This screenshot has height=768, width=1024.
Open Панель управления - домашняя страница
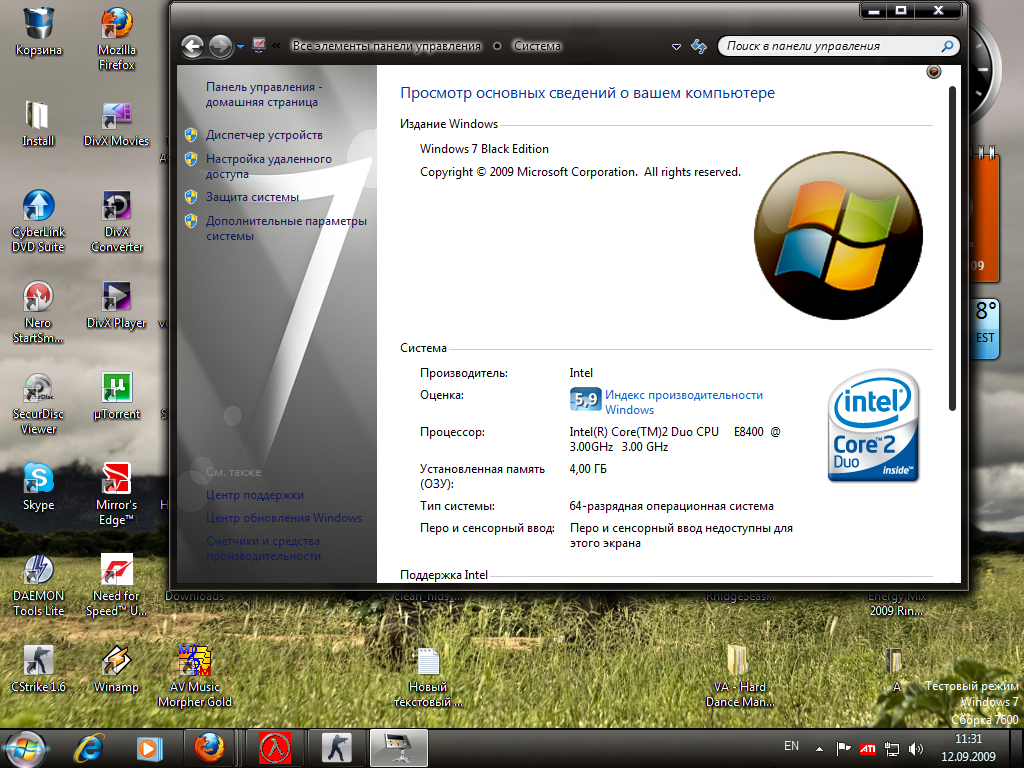(x=264, y=94)
